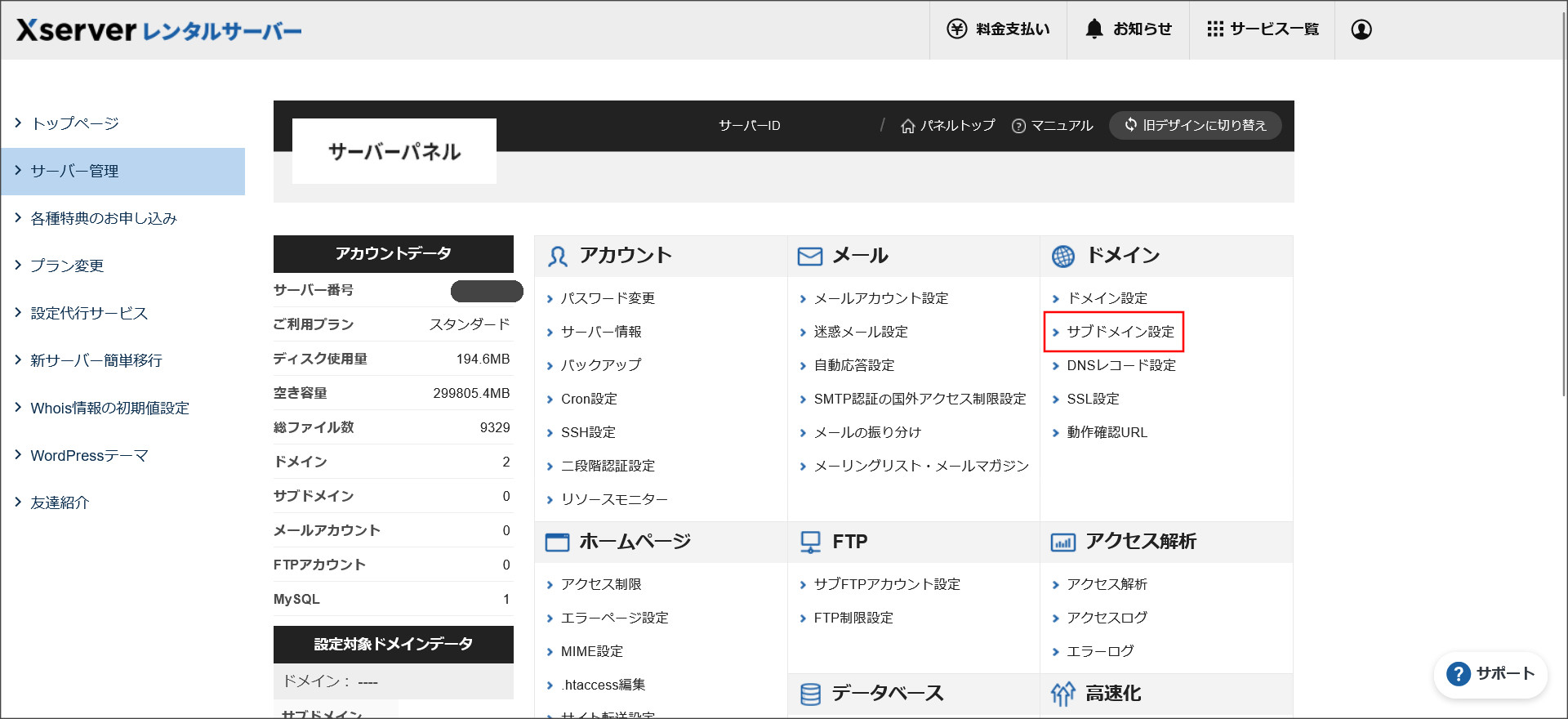This screenshot has height=719, width=1568.
Task: Open アクセス制限 under ホームページ
Action: pos(601,584)
